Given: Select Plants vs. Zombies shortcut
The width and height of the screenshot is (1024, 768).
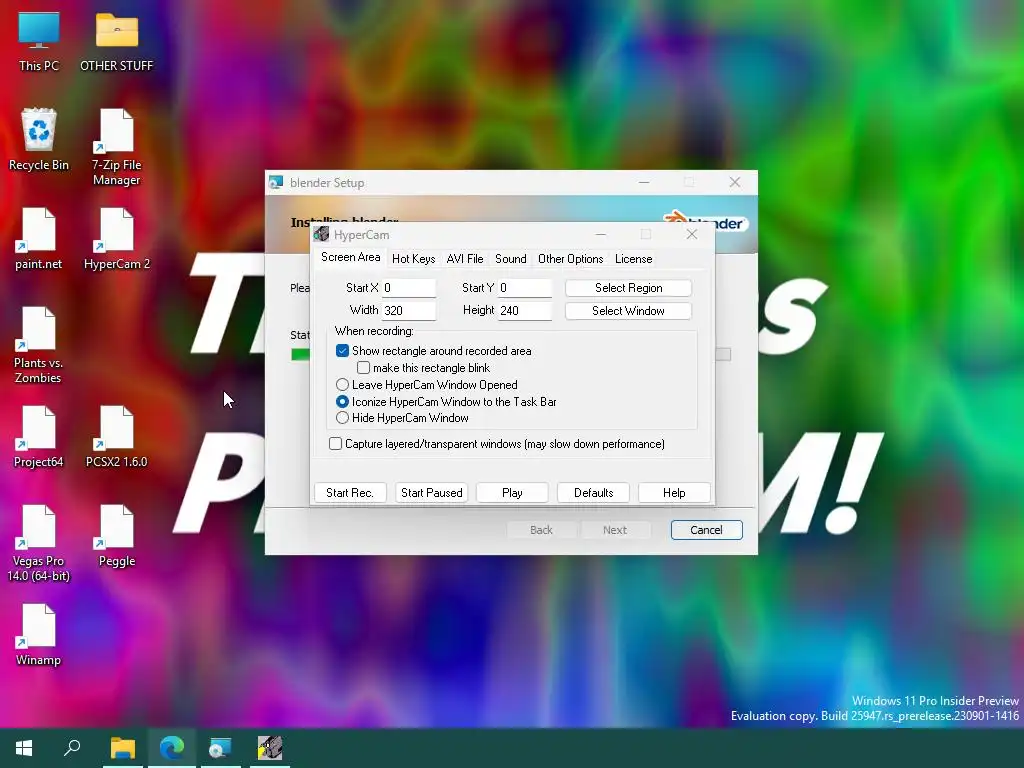Looking at the screenshot, I should pyautogui.click(x=39, y=345).
